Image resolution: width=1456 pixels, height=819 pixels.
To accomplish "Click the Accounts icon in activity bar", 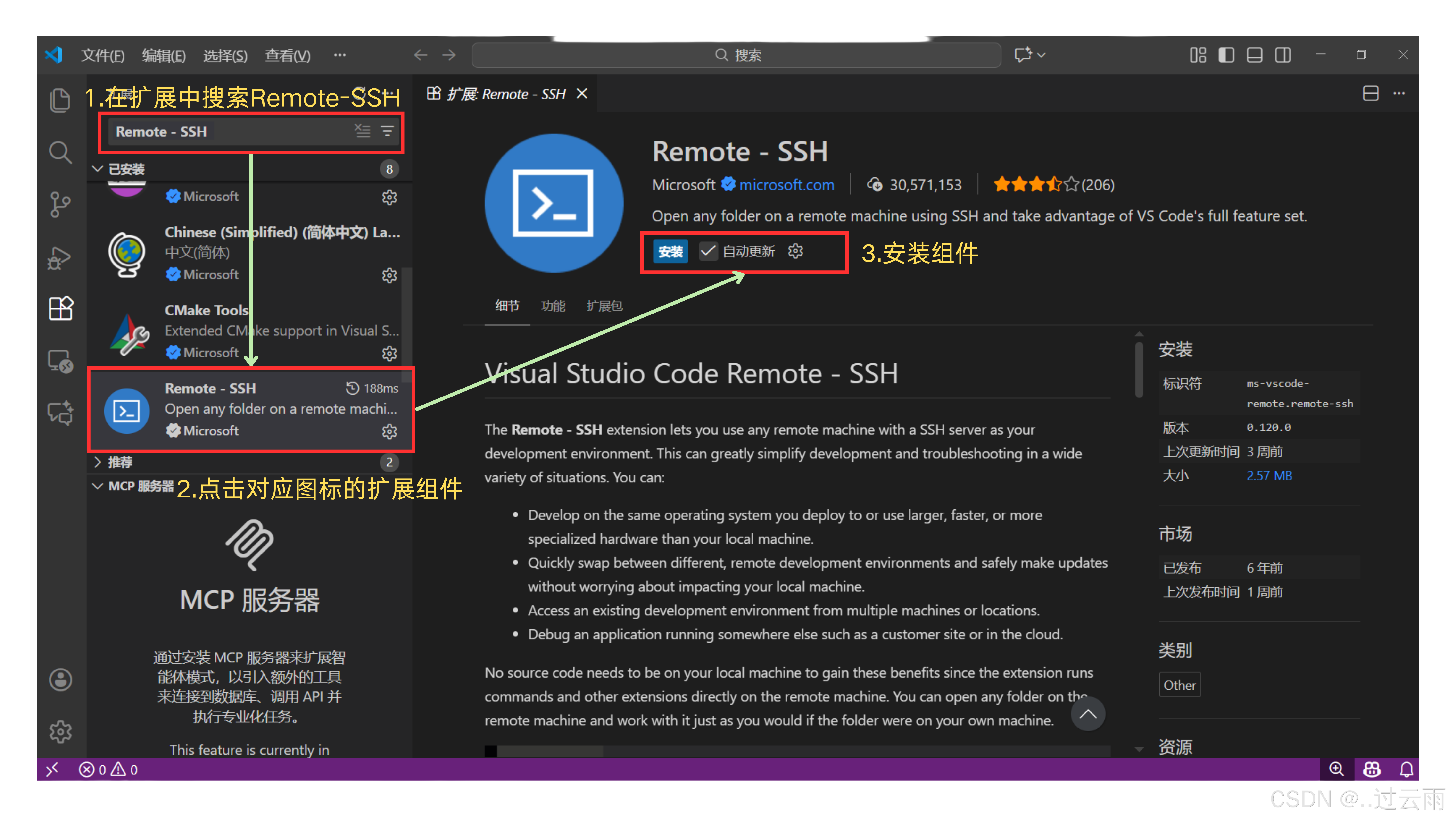I will [60, 679].
